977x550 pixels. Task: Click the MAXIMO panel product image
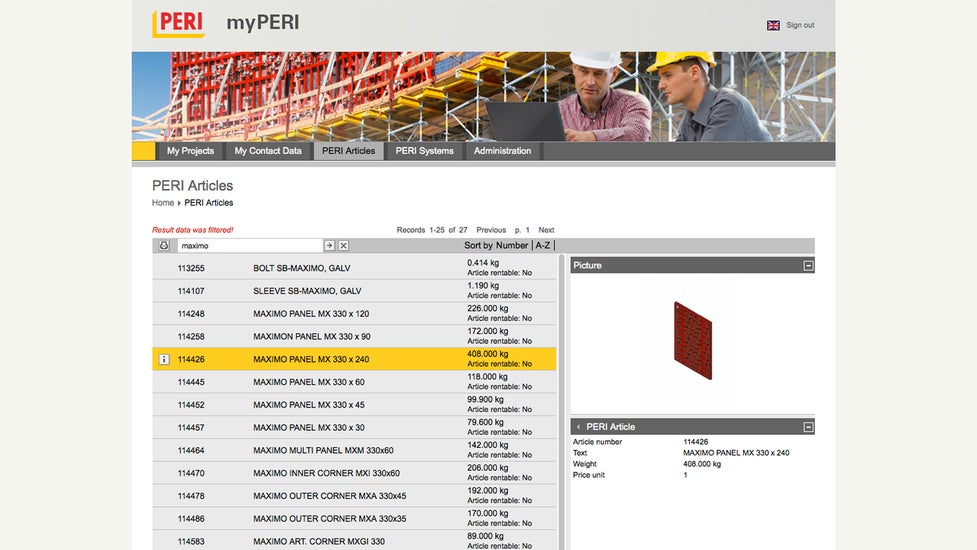pyautogui.click(x=692, y=340)
